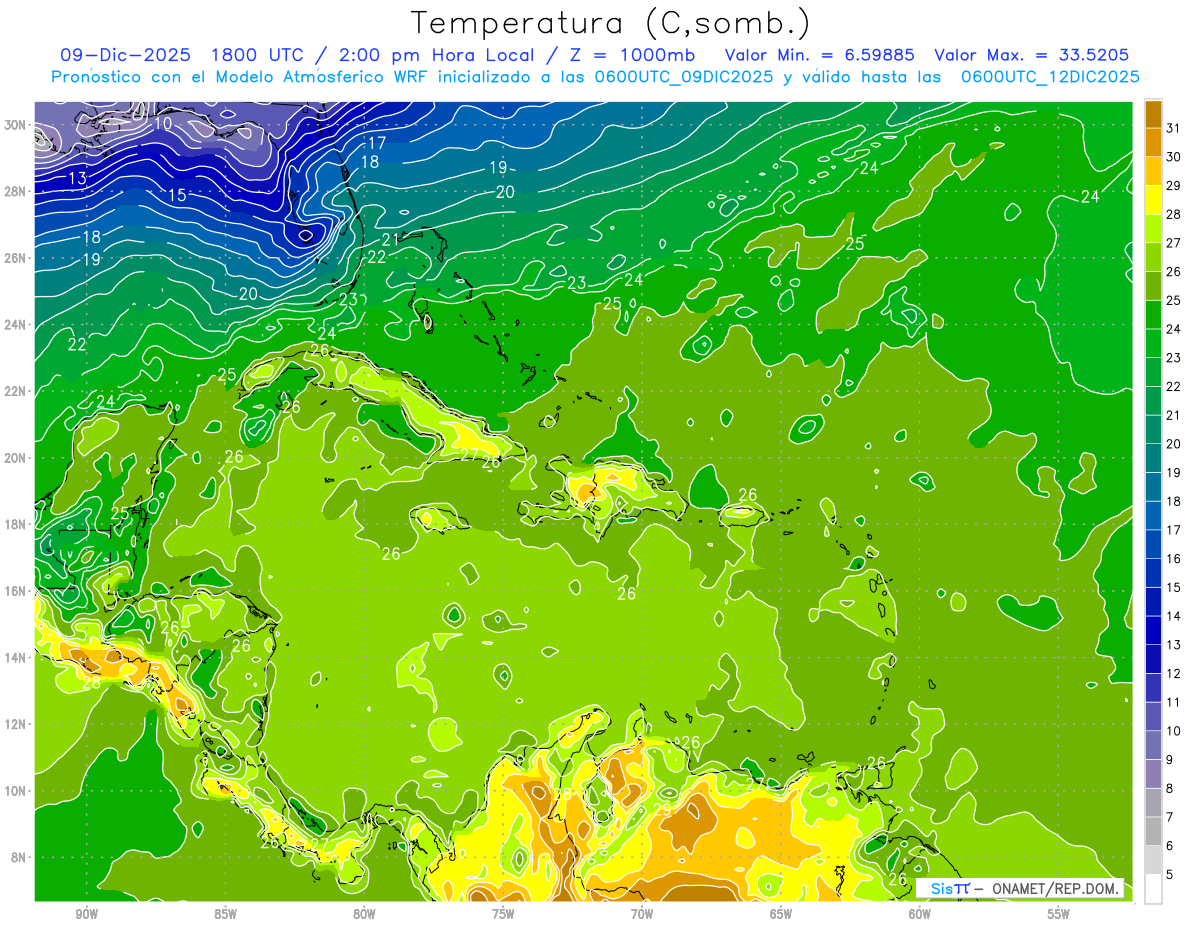Image resolution: width=1200 pixels, height=927 pixels.
Task: Pick the legend swatch between 13 and 14
Action: [1153, 630]
